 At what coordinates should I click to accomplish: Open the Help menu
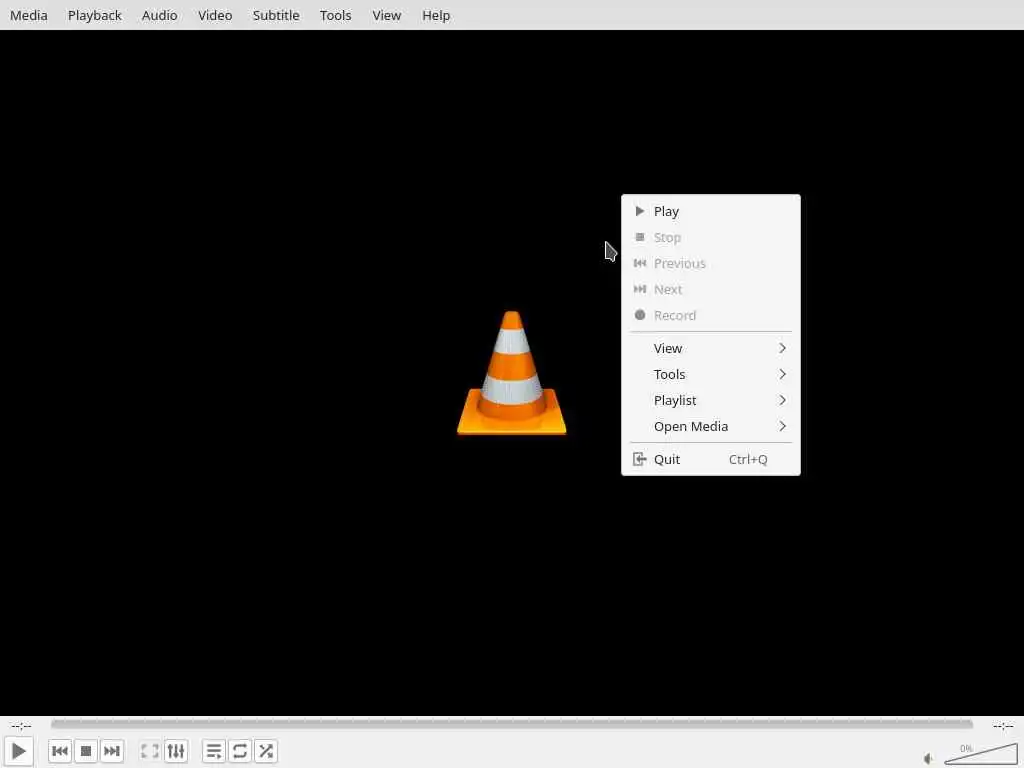click(436, 15)
